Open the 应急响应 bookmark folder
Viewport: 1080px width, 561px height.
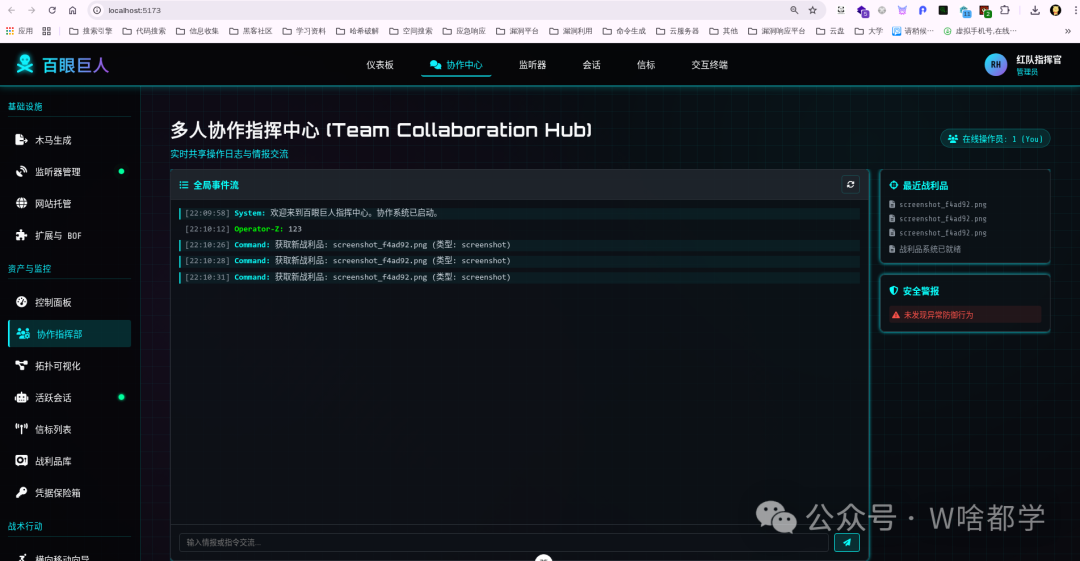(464, 31)
